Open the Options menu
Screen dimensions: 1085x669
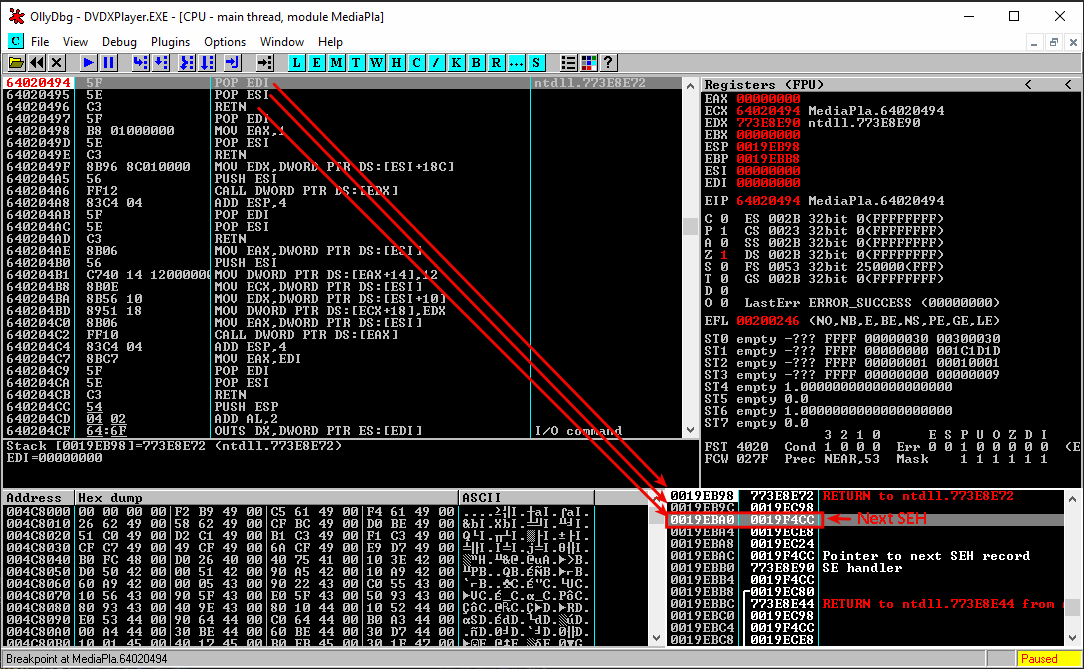[225, 42]
